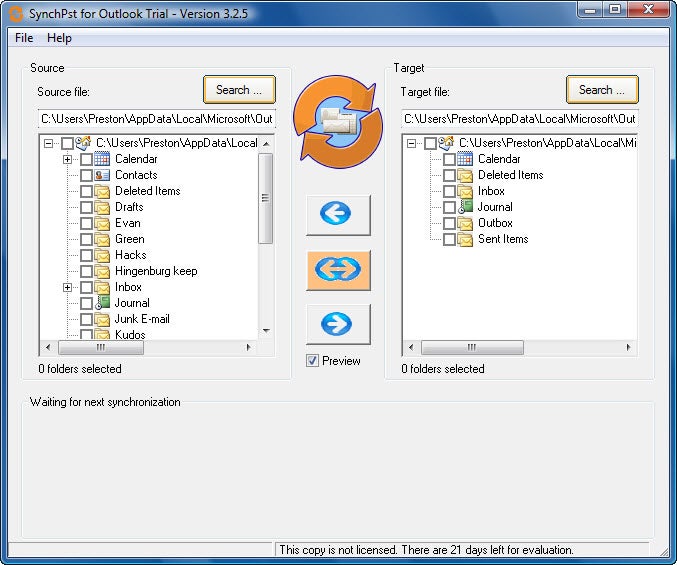Toggle the Preview checkbox
The width and height of the screenshot is (677, 565).
(312, 360)
